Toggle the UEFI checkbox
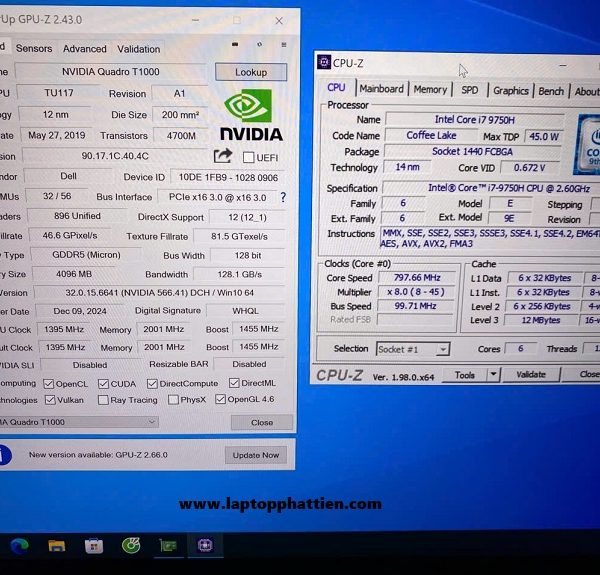Viewport: 600px width, 575px height. coord(248,157)
